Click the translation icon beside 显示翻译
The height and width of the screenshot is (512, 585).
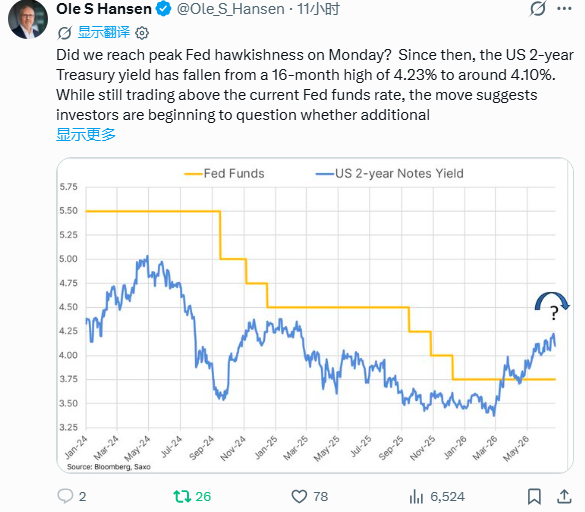(x=64, y=33)
